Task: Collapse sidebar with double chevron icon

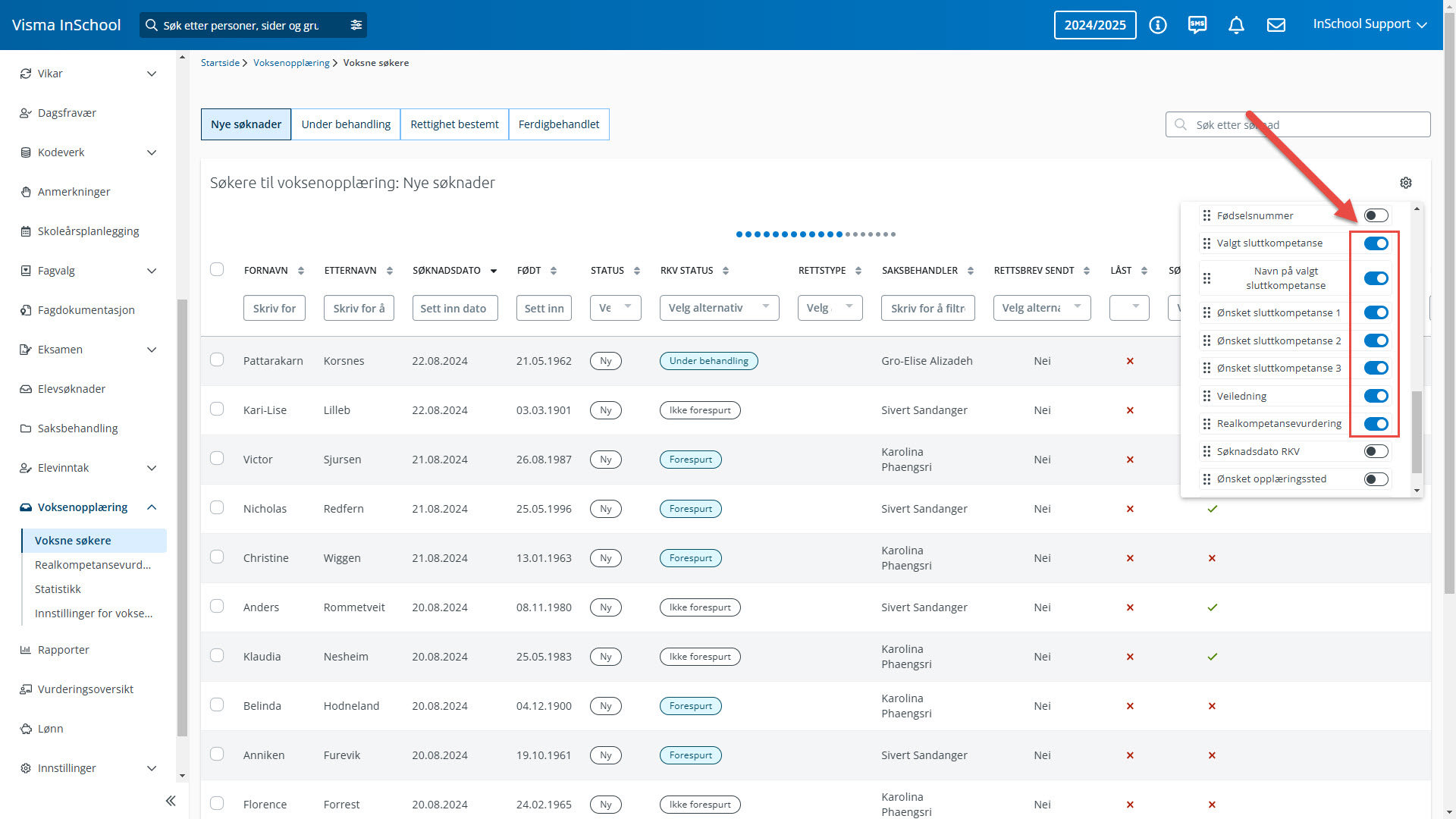Action: [x=171, y=801]
